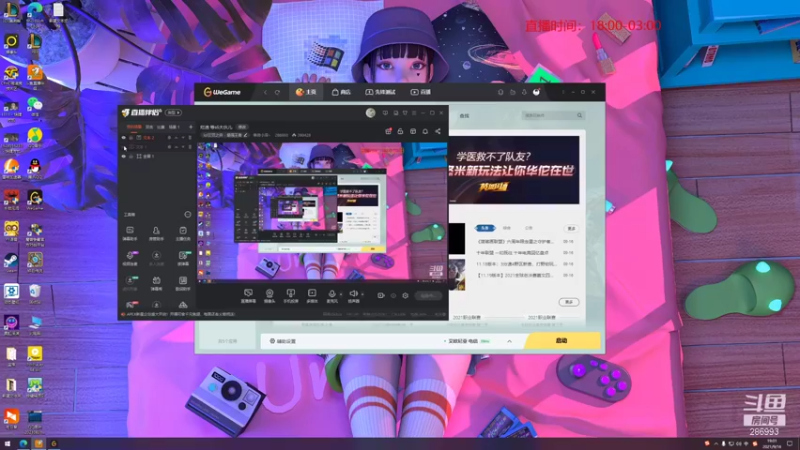Toggle eye visibility of the red-highlighted source

pyautogui.click(x=123, y=138)
